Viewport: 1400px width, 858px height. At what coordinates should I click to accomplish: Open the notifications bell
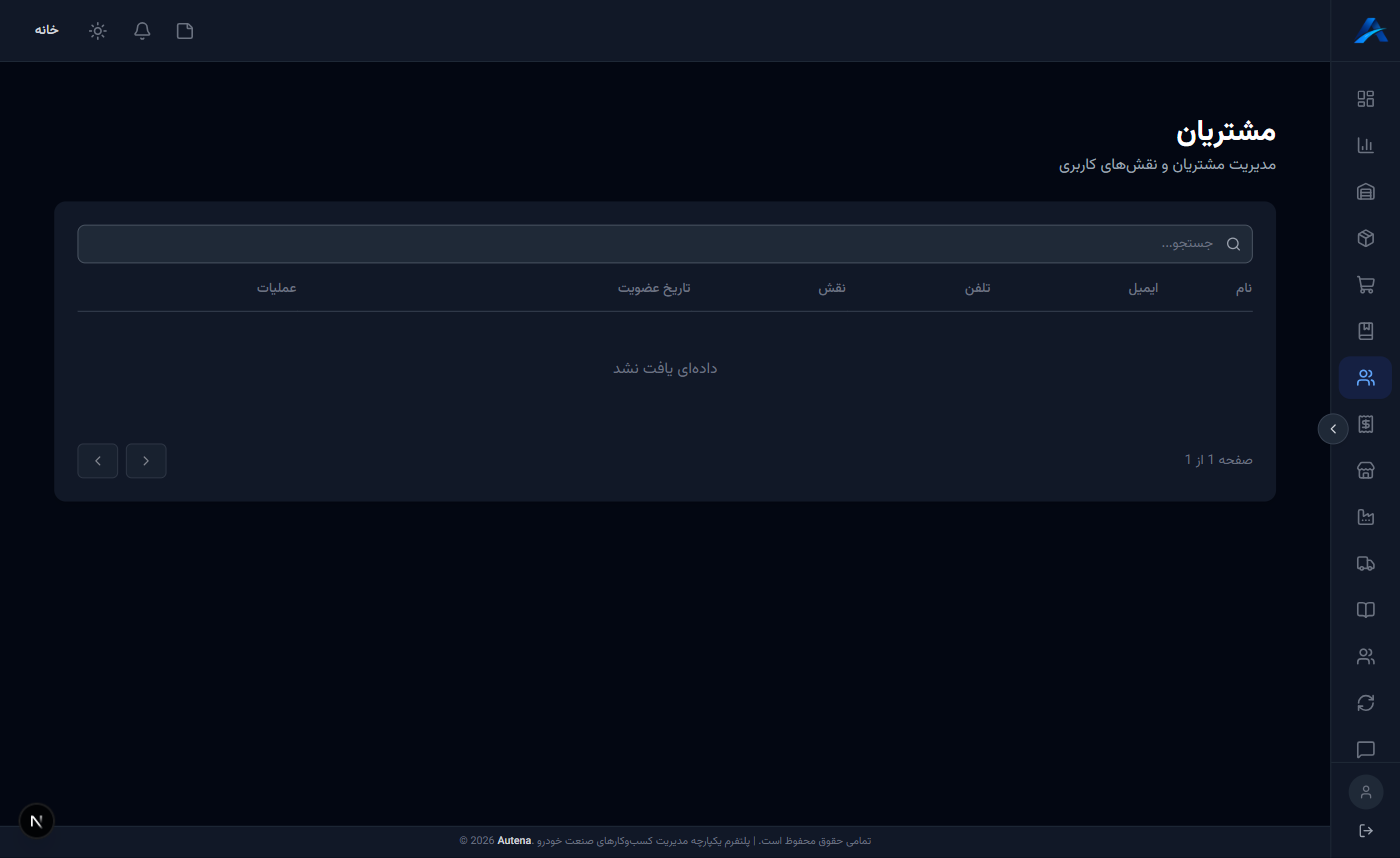pyautogui.click(x=142, y=31)
